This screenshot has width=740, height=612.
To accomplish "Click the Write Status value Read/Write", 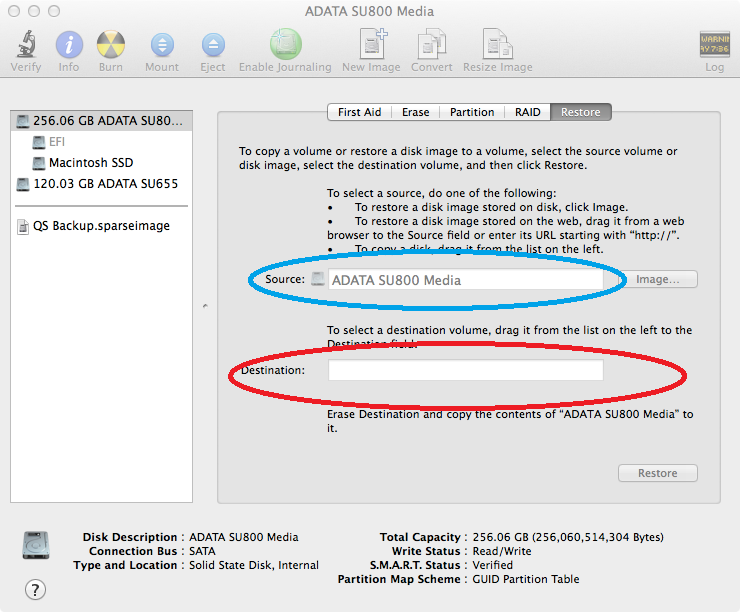I will (x=502, y=551).
